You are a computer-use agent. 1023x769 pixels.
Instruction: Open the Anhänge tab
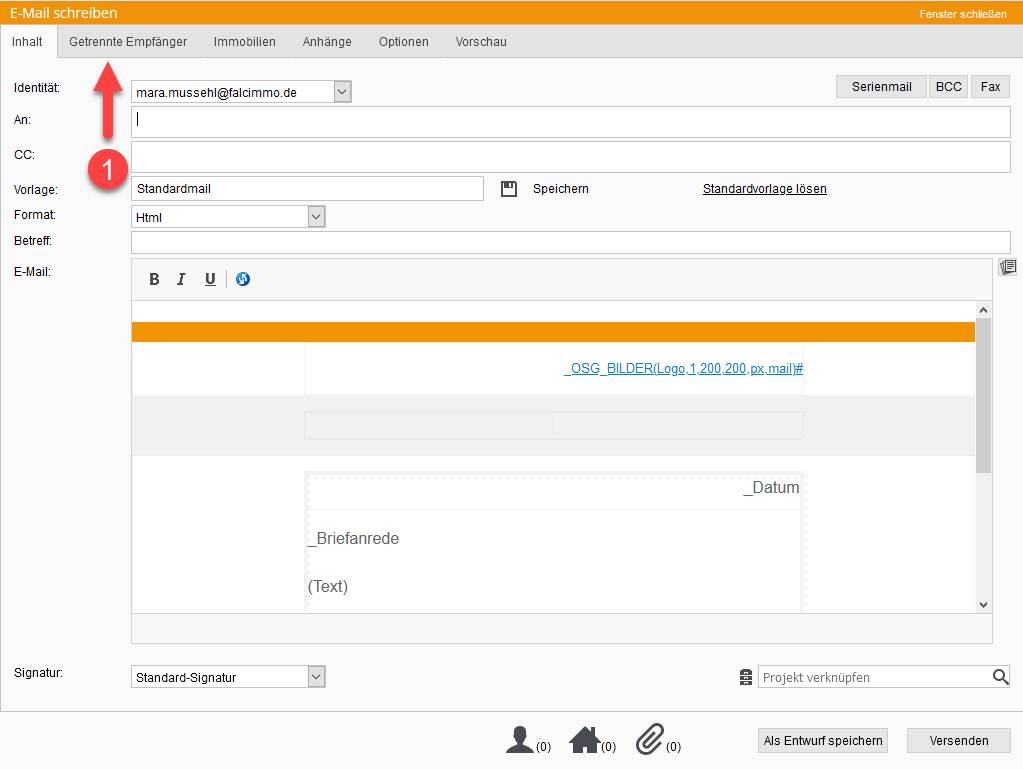tap(327, 42)
